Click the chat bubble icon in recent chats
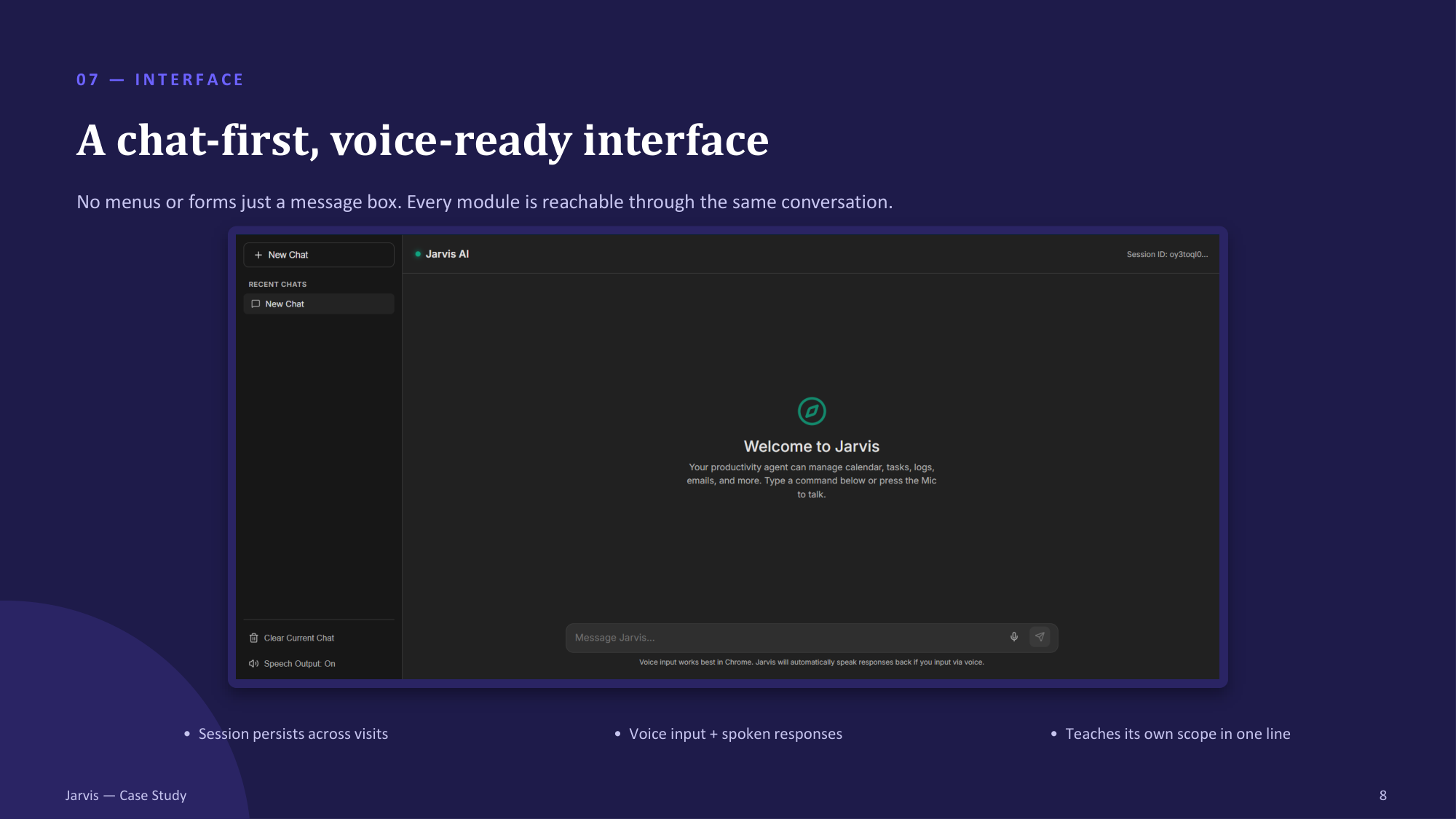The height and width of the screenshot is (819, 1456). [256, 304]
